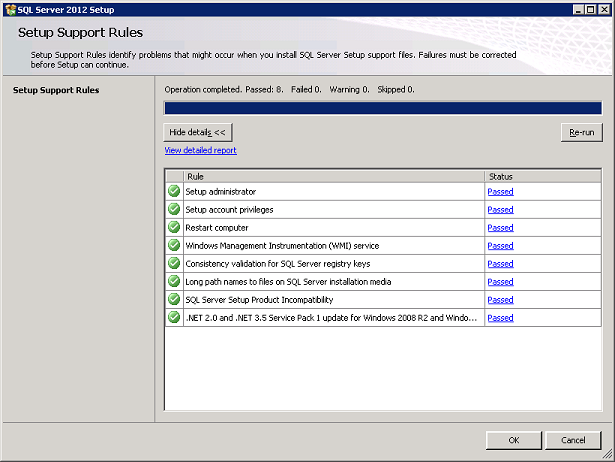Select Setup Support Rules in left pane
615x462 pixels.
(x=56, y=90)
